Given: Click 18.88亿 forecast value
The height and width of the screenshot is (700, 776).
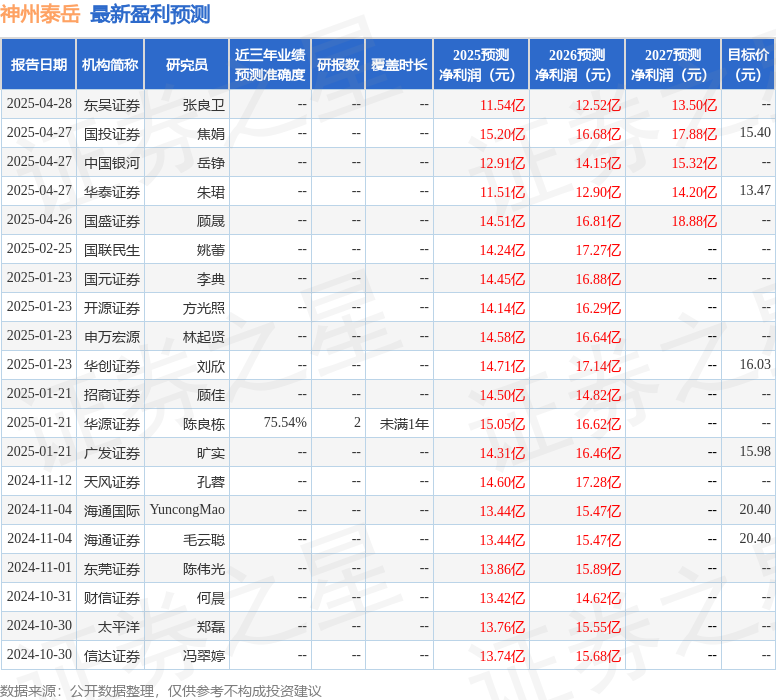Looking at the screenshot, I should pos(694,221).
